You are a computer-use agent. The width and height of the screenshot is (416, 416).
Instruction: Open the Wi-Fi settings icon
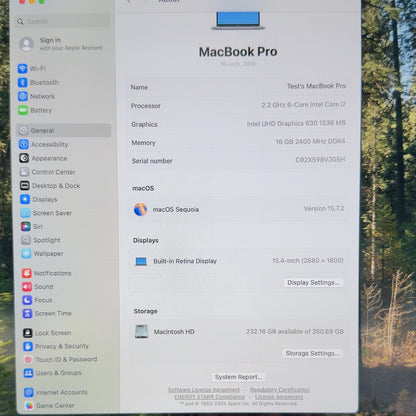22,69
